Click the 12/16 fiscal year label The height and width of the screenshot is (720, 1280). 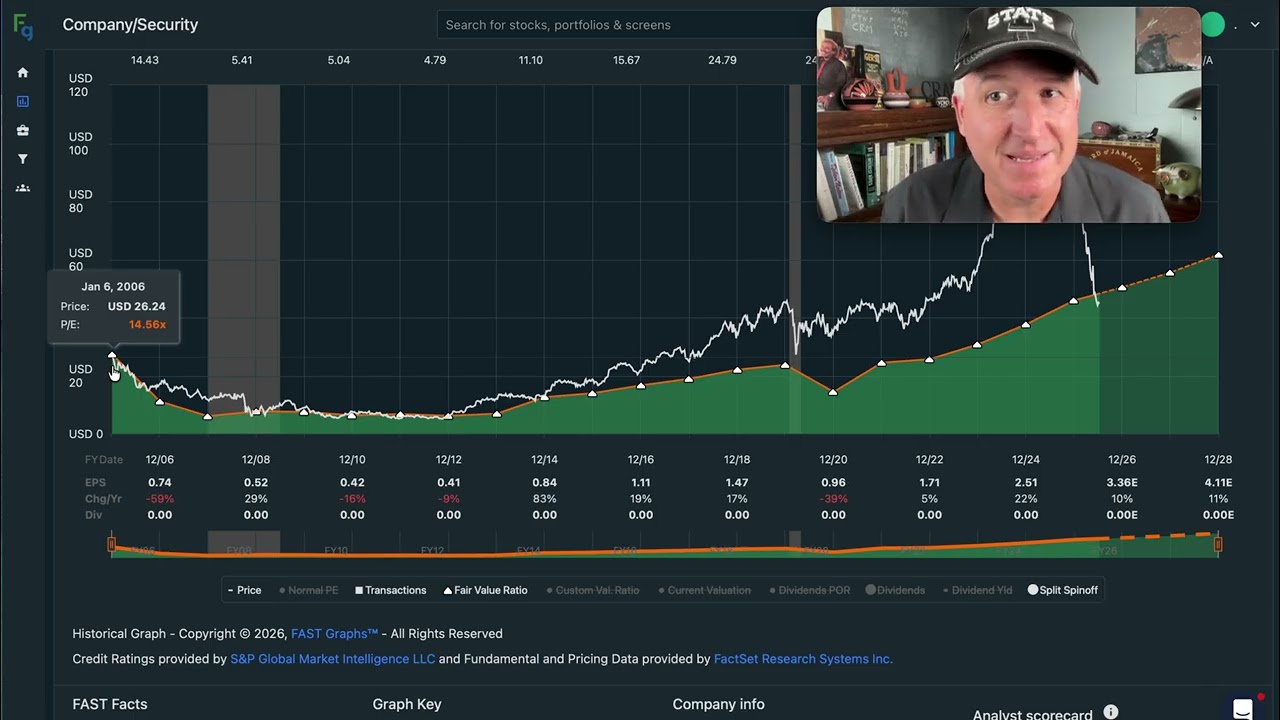[641, 460]
